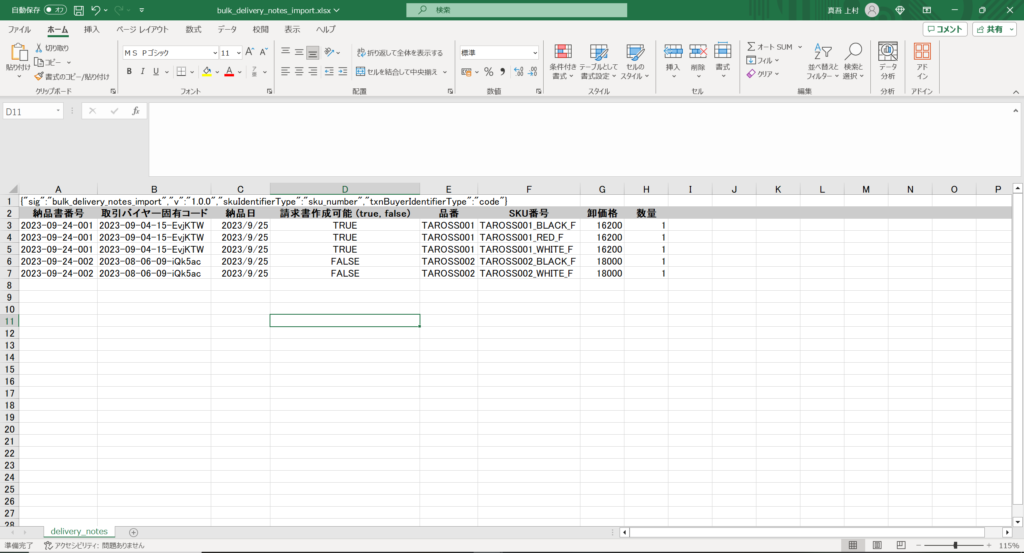Toggle Italic formatting
The image size is (1024, 553).
[x=142, y=72]
